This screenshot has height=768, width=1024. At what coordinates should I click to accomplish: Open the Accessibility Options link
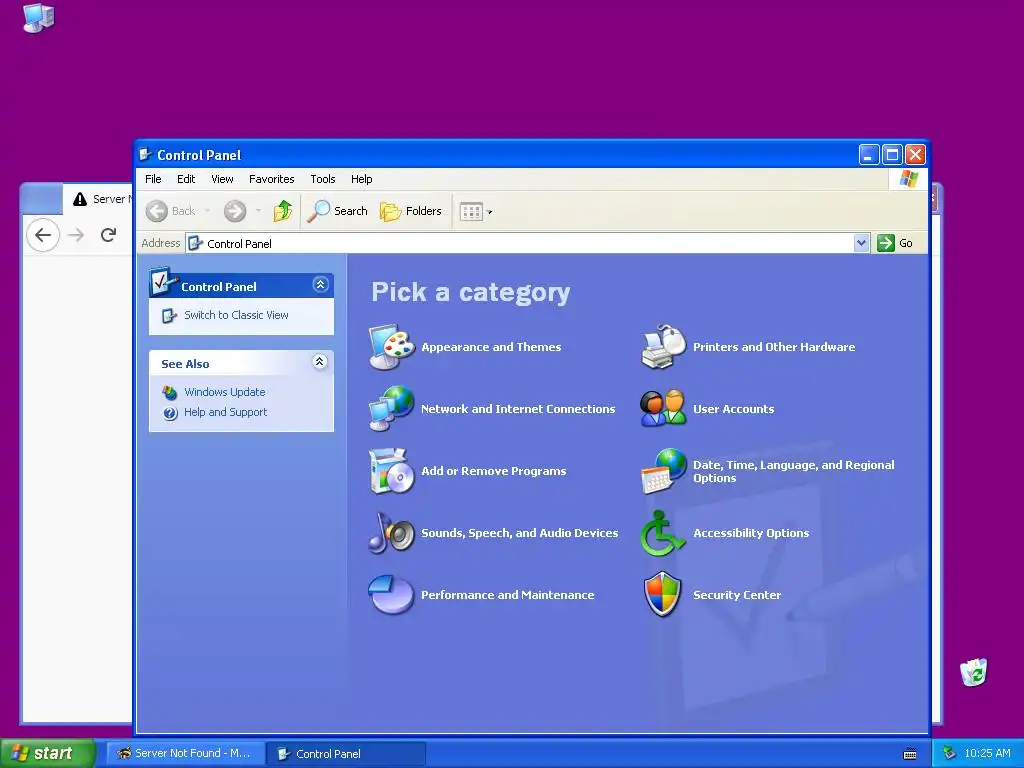[x=751, y=534]
